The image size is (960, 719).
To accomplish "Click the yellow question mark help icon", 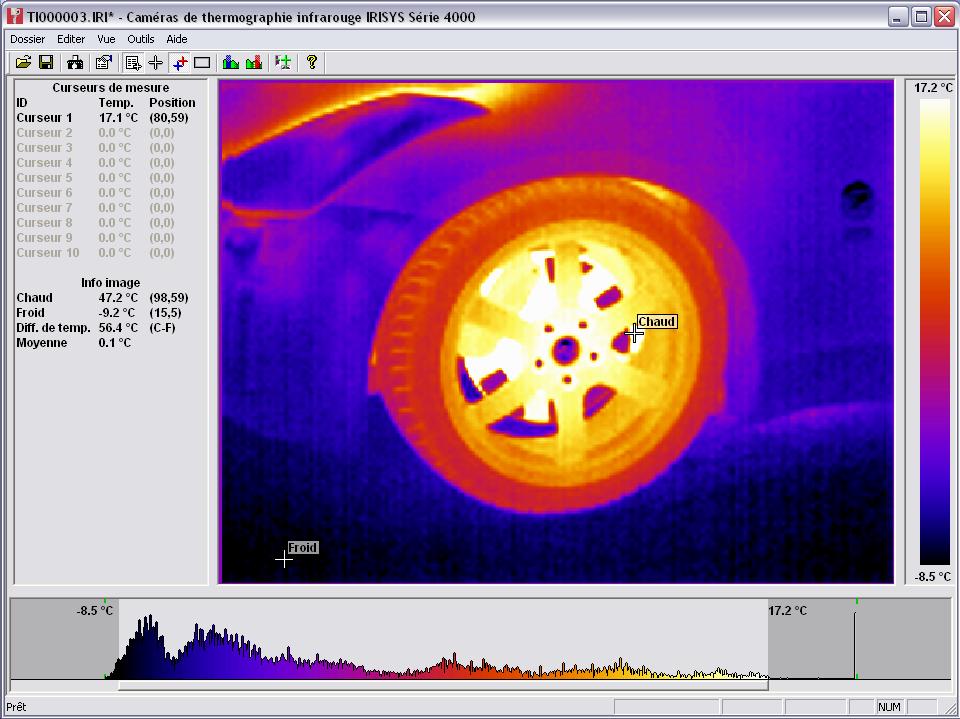I will click(x=312, y=62).
